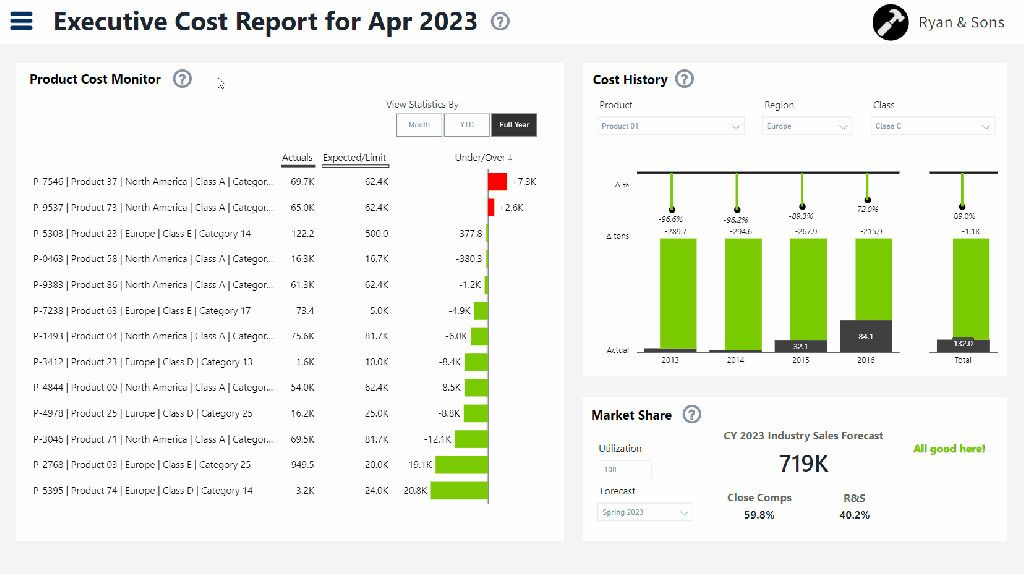Expand the Forecast dropdown set to Spring 2023
Screen dimensions: 1024x574
click(x=645, y=512)
